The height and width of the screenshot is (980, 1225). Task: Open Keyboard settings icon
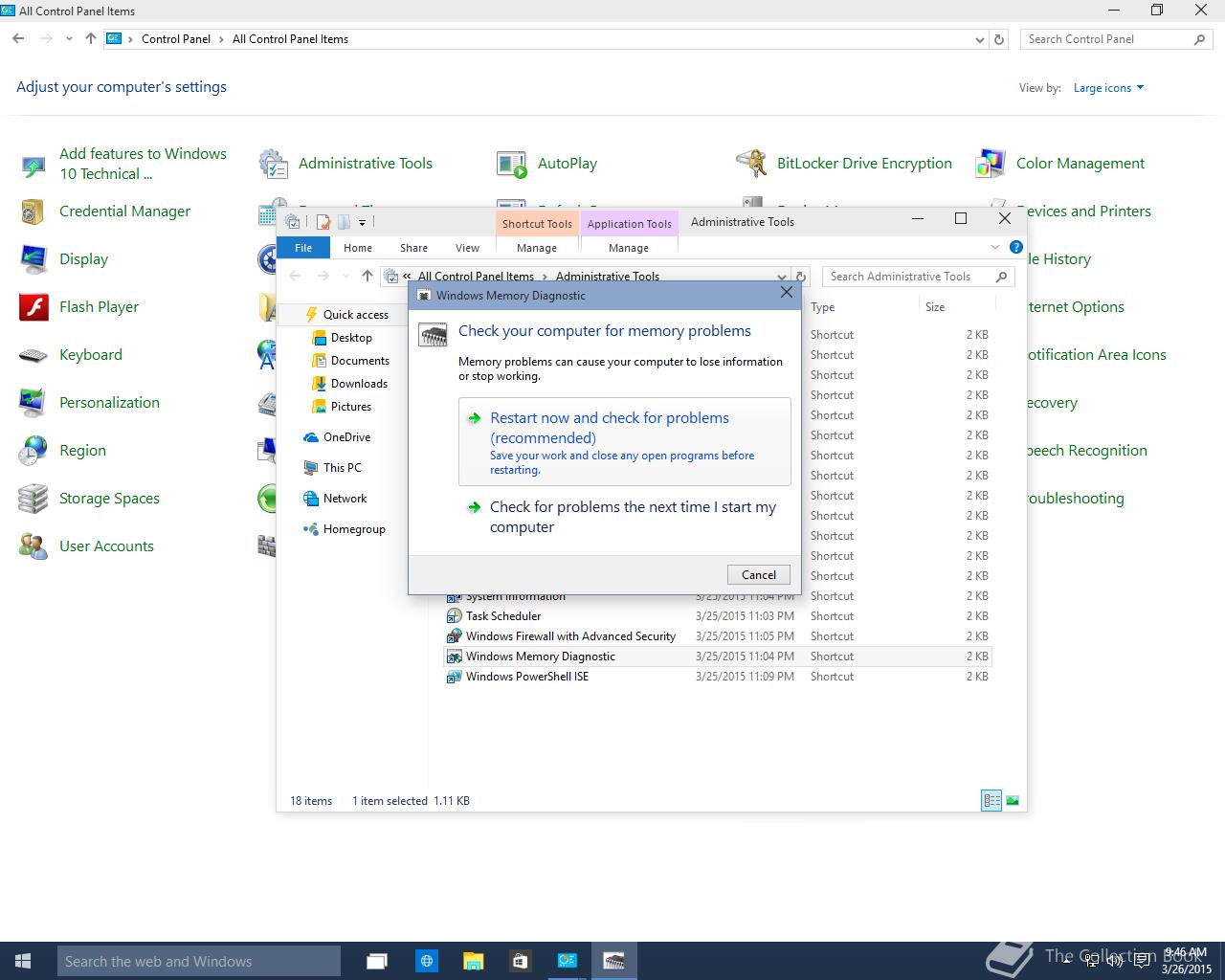click(33, 355)
